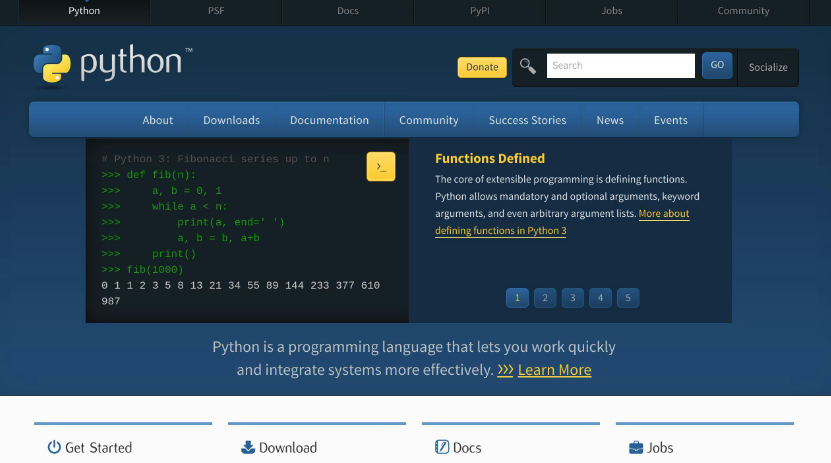Follow the Learn More link
The height and width of the screenshot is (463, 831).
pyautogui.click(x=554, y=370)
